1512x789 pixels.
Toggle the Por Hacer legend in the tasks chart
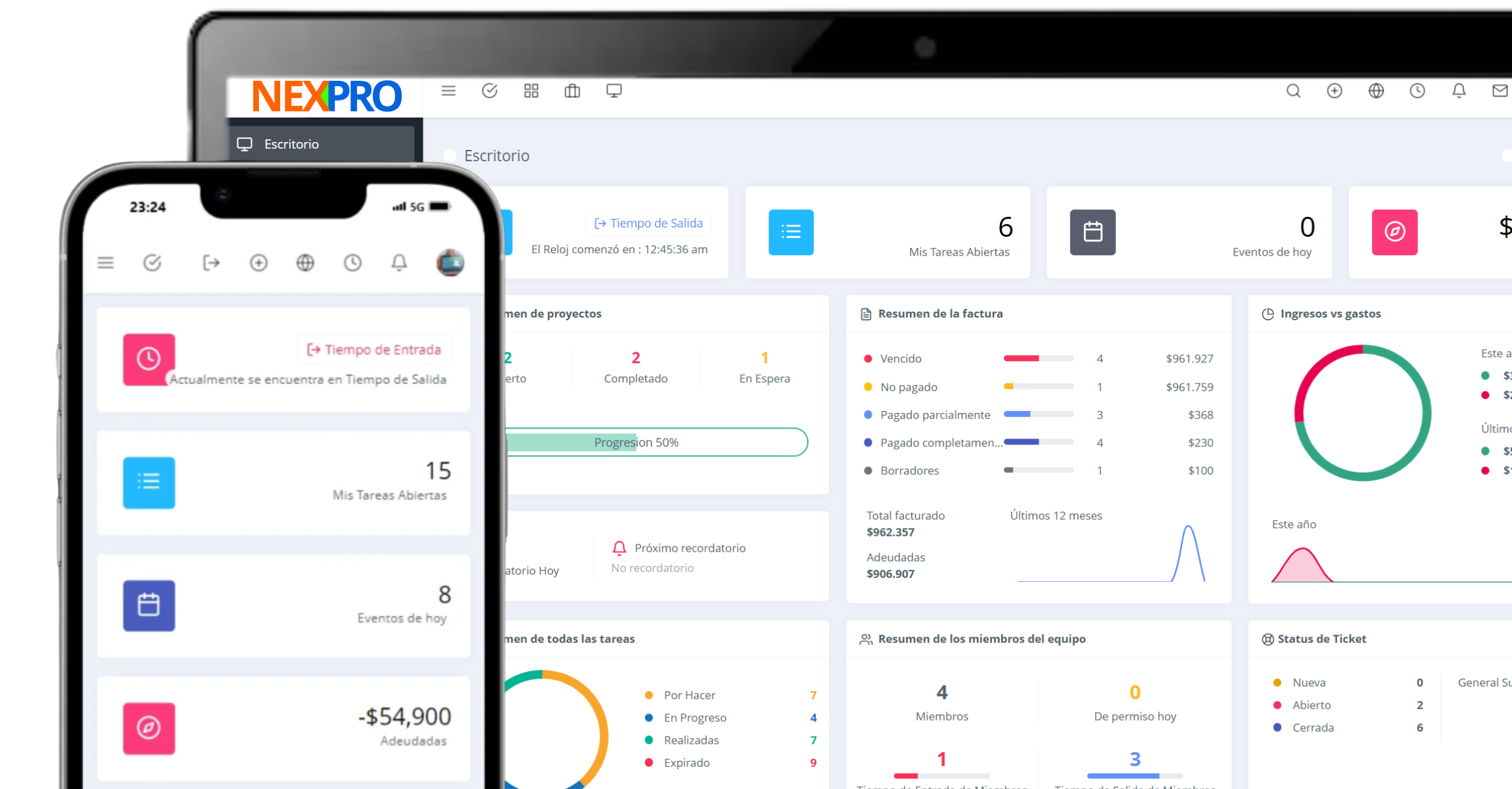coord(688,694)
